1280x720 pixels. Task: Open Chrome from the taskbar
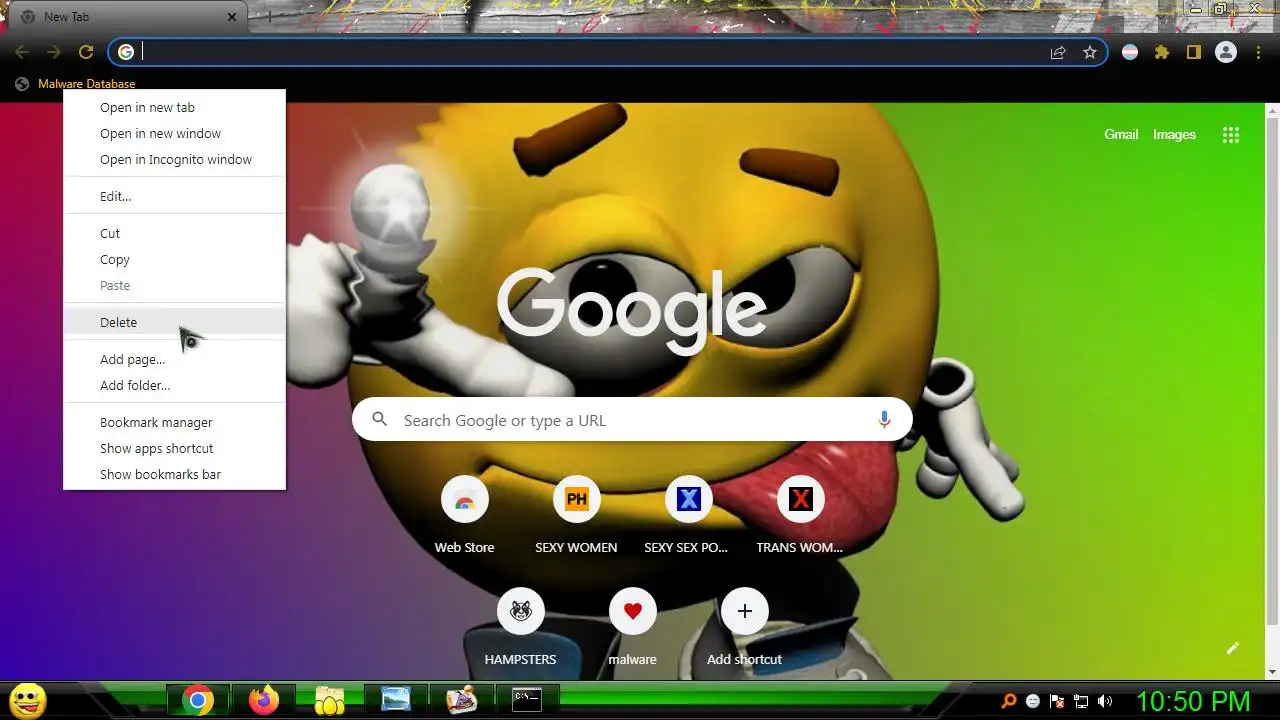(198, 701)
